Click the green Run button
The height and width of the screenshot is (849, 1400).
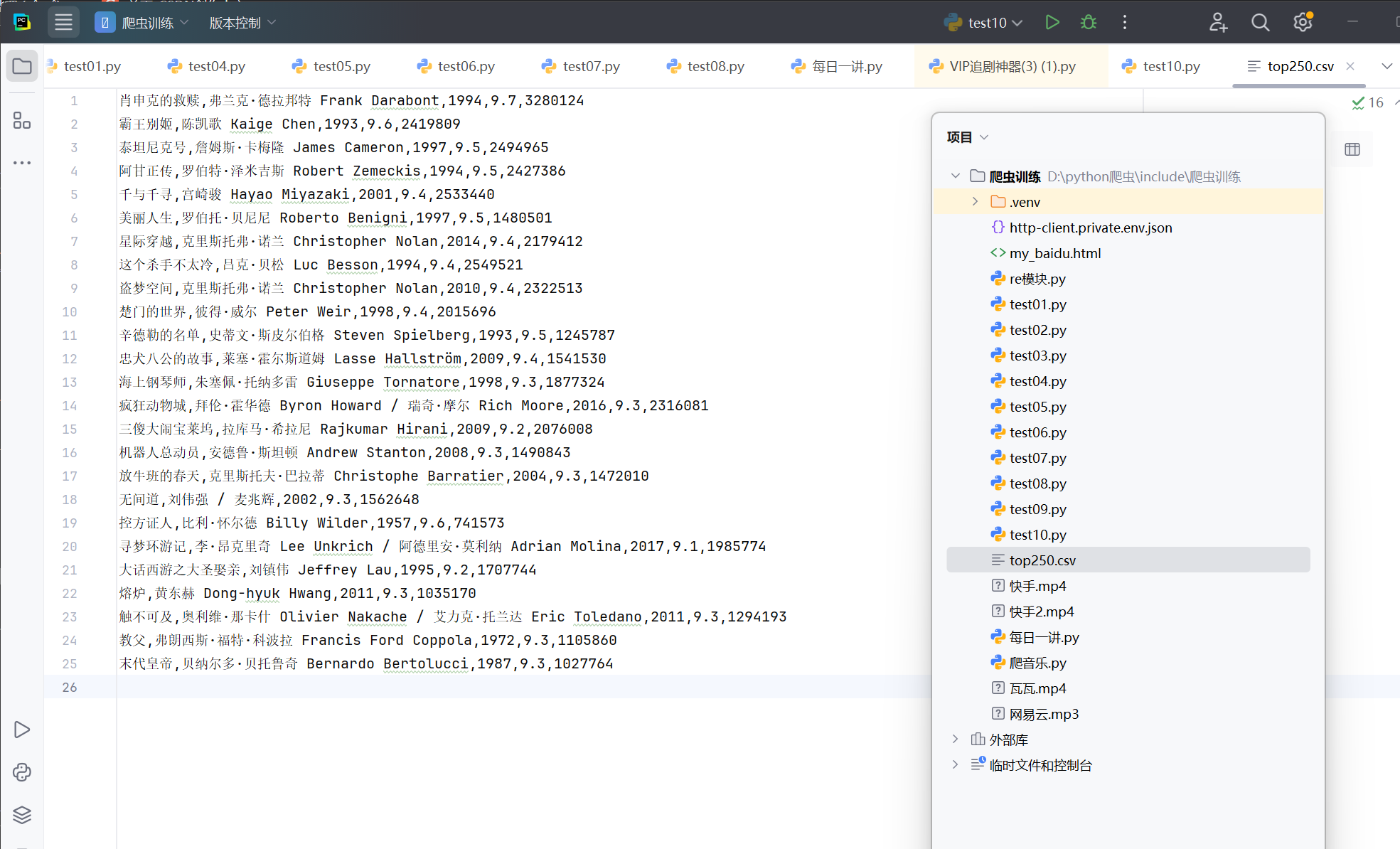pyautogui.click(x=1052, y=23)
